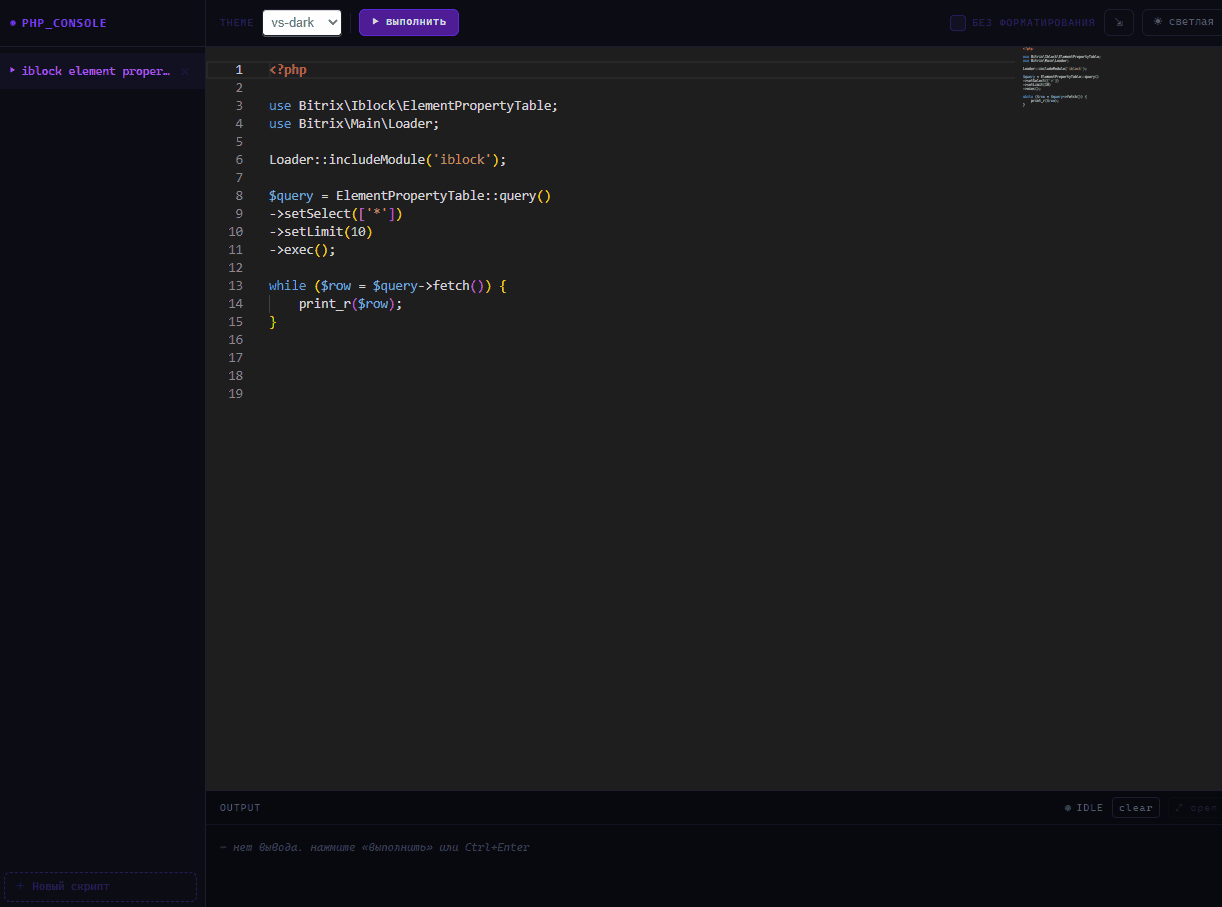Click the THEME label
Image resolution: width=1222 pixels, height=907 pixels.
(237, 23)
